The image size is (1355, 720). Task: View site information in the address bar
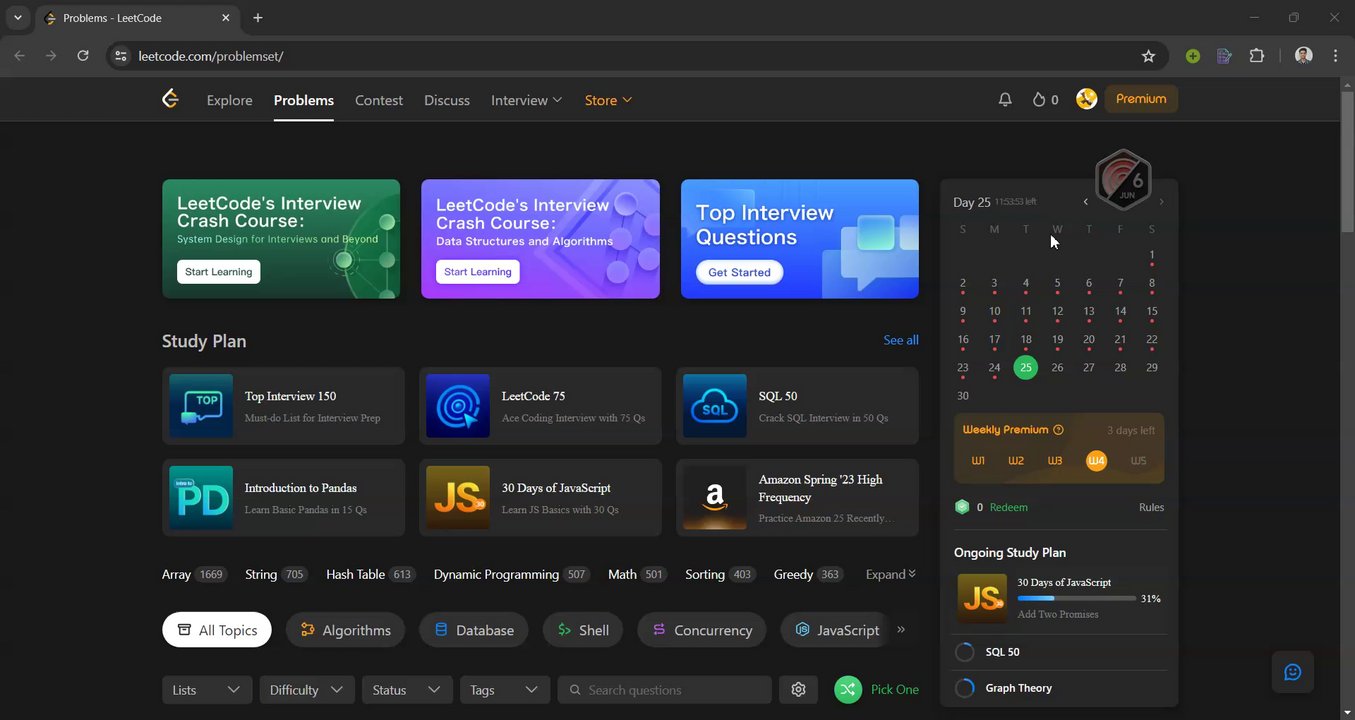pos(121,56)
